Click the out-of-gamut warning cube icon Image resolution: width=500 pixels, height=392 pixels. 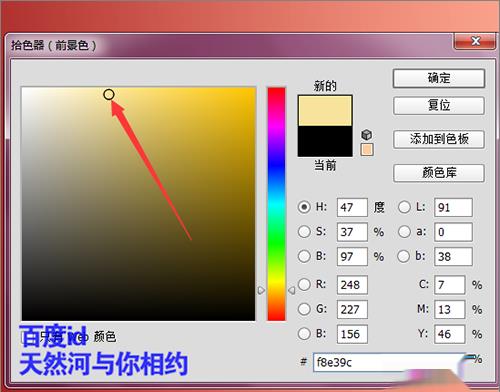(x=366, y=135)
